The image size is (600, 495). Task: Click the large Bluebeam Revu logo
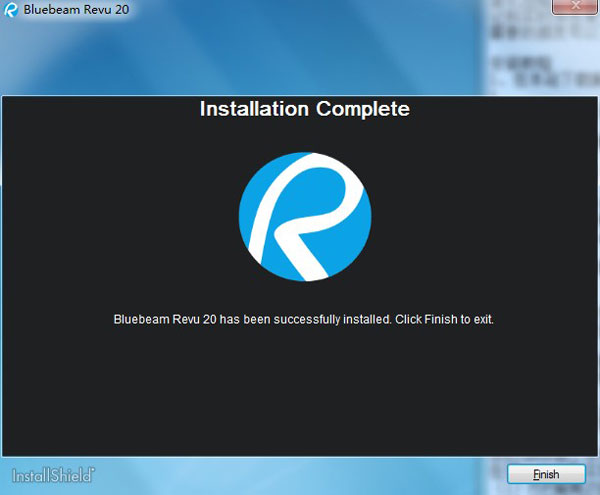305,217
